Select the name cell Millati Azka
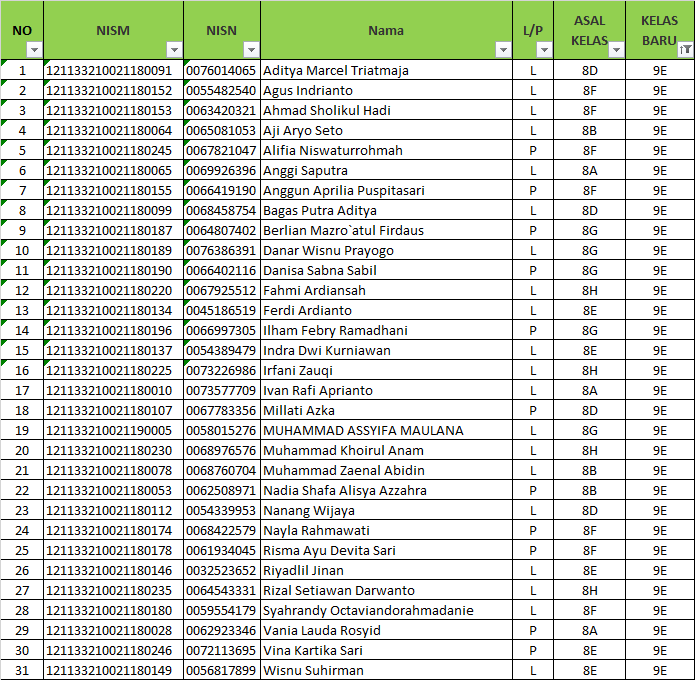Viewport: 695px width, 680px height. (x=387, y=410)
